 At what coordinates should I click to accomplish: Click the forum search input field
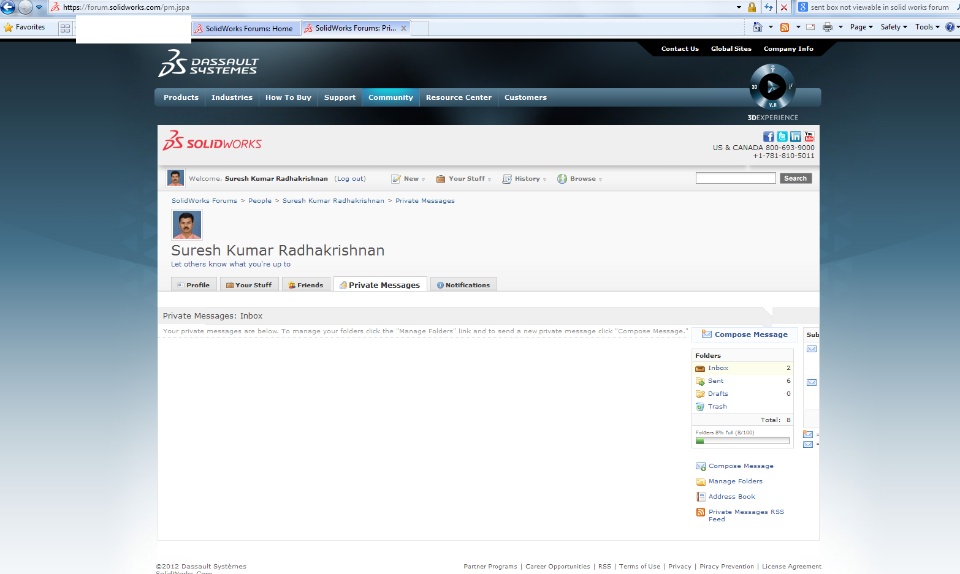[735, 178]
